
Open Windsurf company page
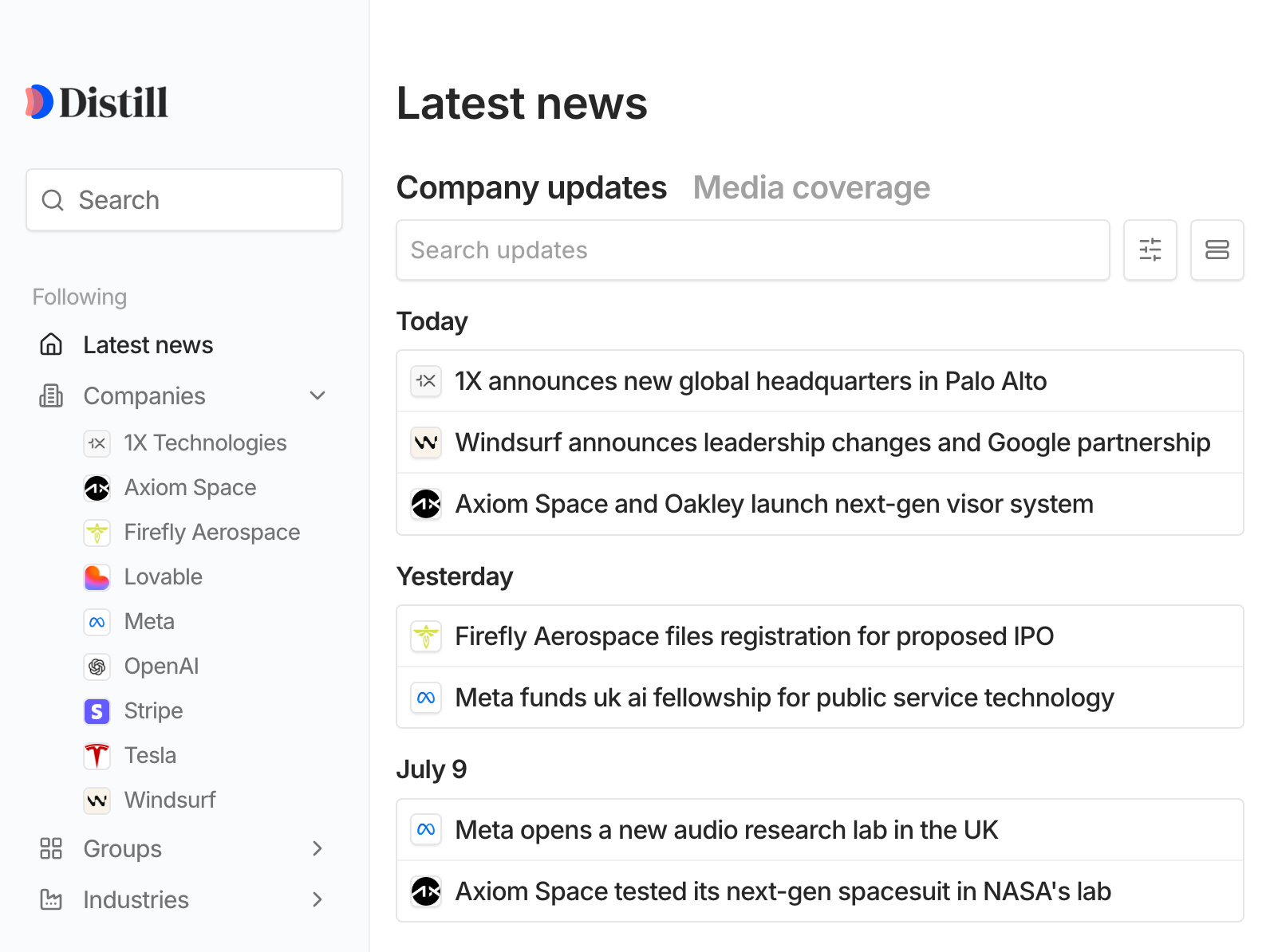click(x=170, y=801)
